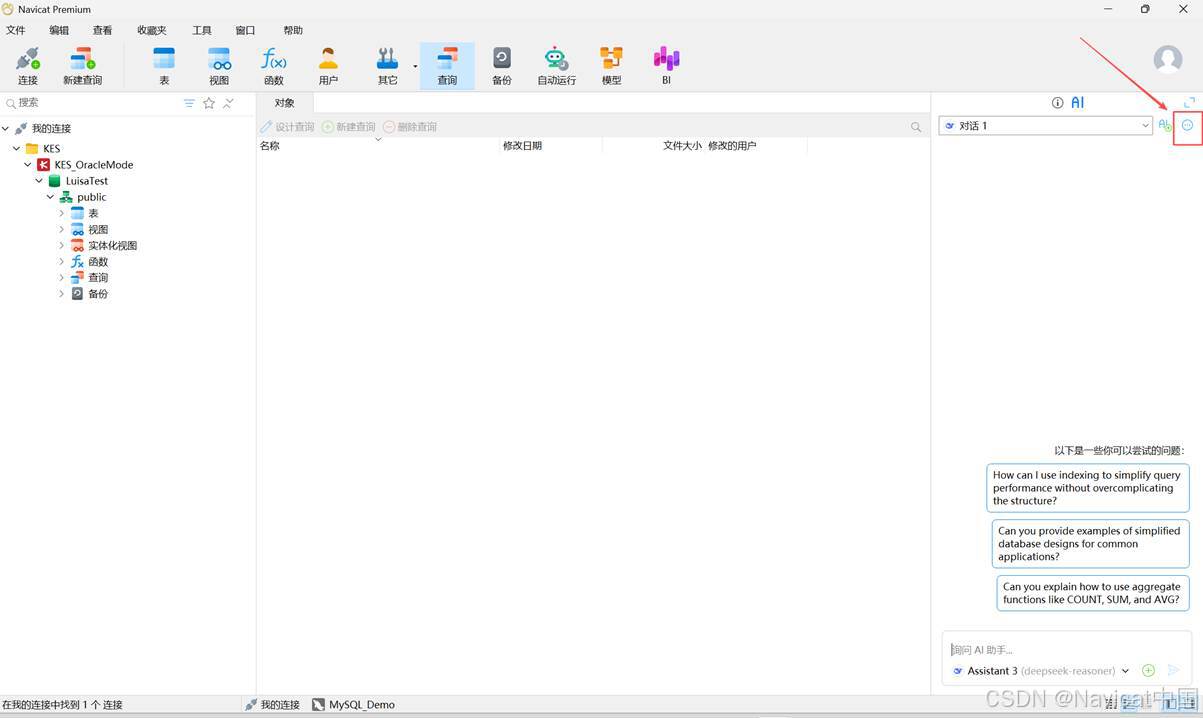Click the filter icon beside navigation search

189,103
